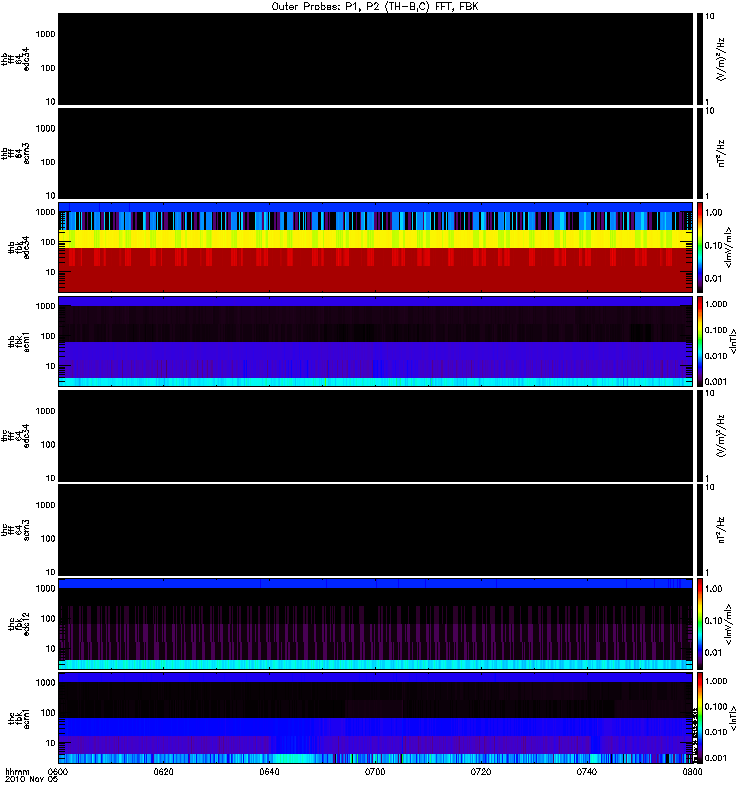The image size is (750, 800).
Task: Click the thb fbk scm1 rainbow color bar
Action: click(x=700, y=341)
